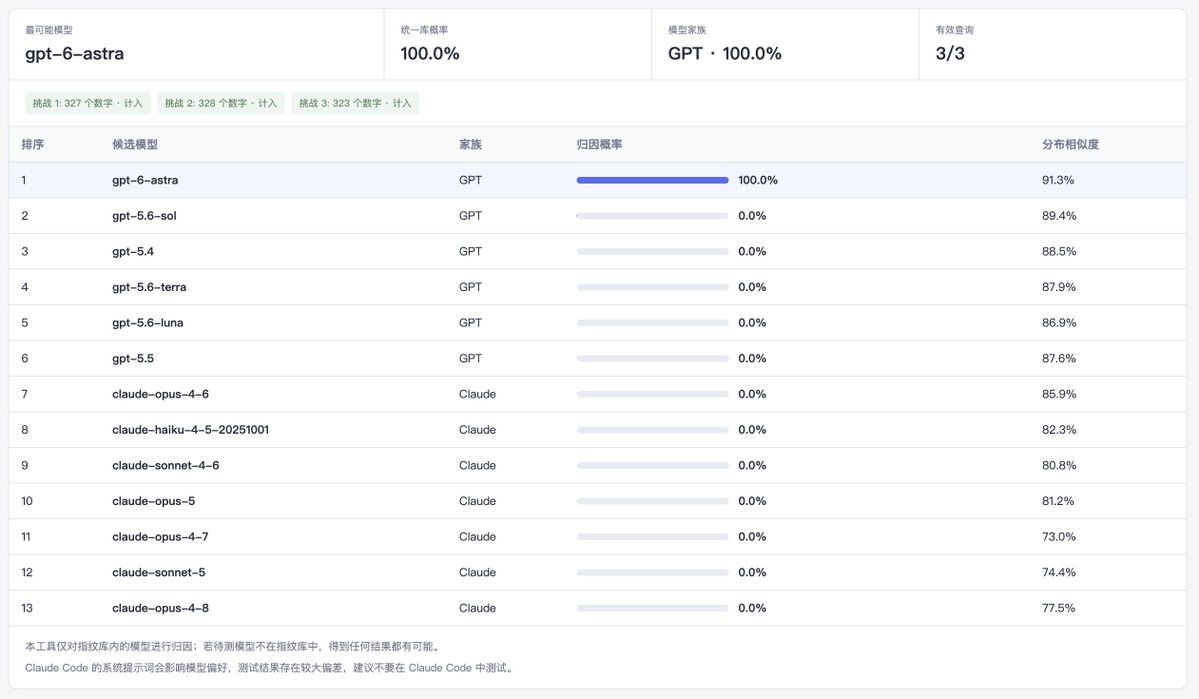Click the 88.5% similarity value
This screenshot has width=1199, height=699.
[x=1059, y=252]
